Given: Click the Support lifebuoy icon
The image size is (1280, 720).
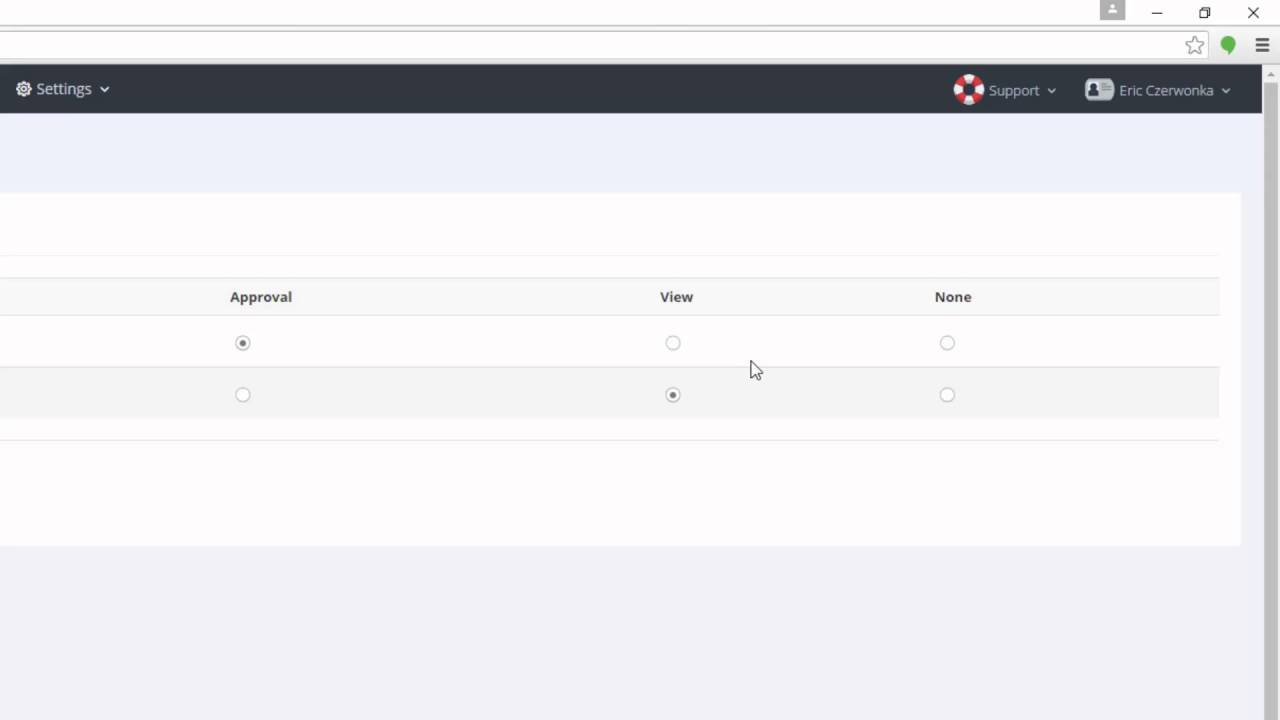Looking at the screenshot, I should 968,90.
